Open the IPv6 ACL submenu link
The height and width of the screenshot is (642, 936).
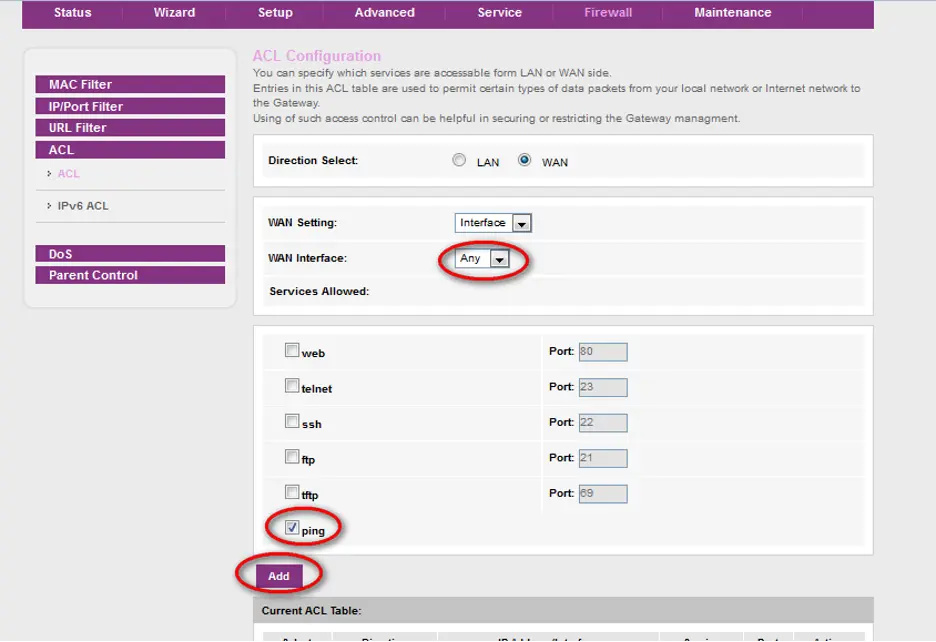(x=83, y=206)
